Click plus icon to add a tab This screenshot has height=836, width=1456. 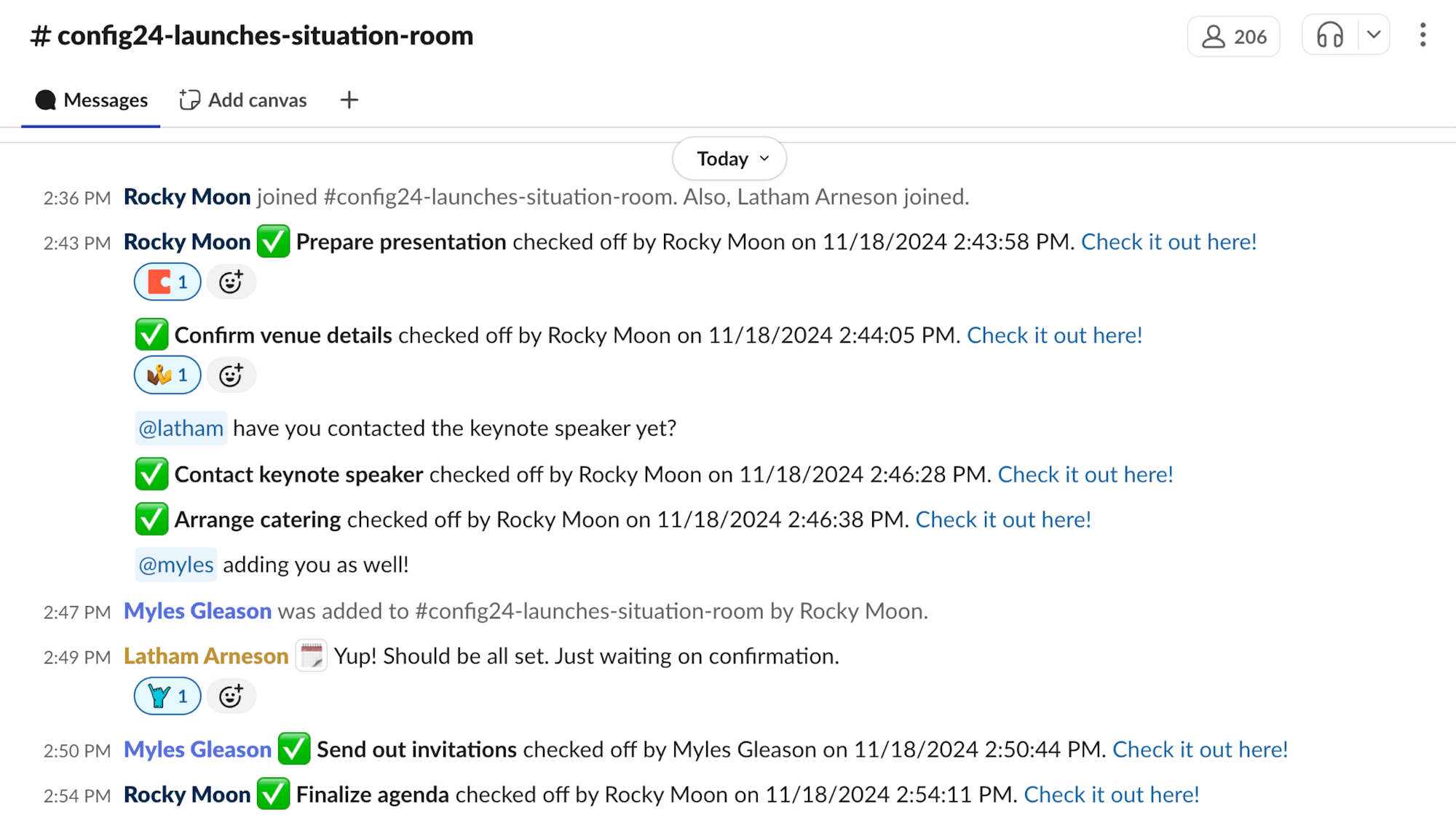[349, 100]
